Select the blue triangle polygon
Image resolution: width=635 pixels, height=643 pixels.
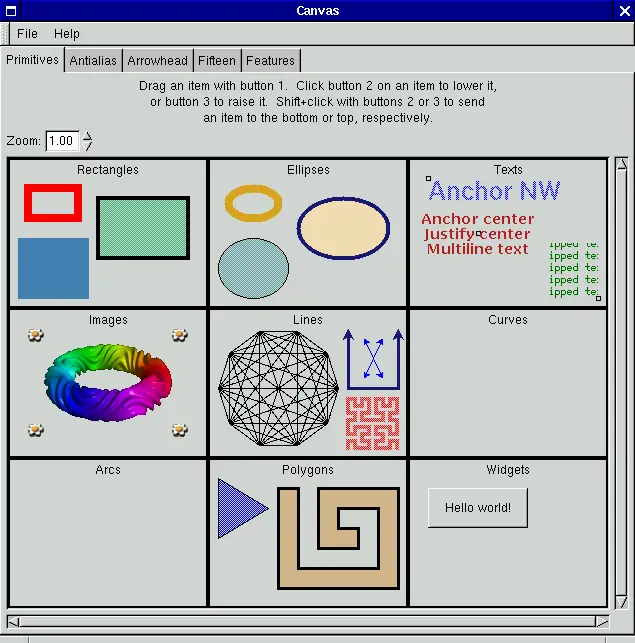(236, 508)
